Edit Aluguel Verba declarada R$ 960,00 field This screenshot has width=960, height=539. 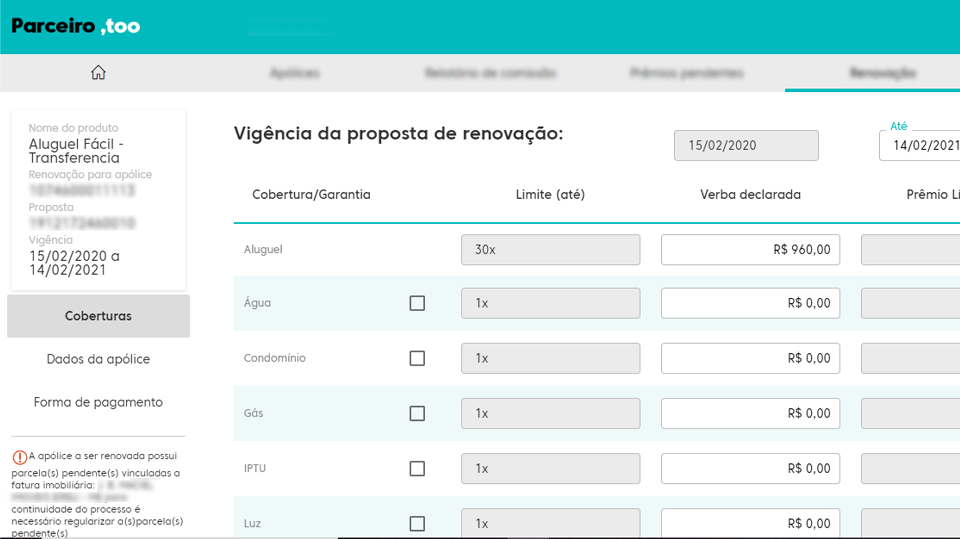coord(750,250)
